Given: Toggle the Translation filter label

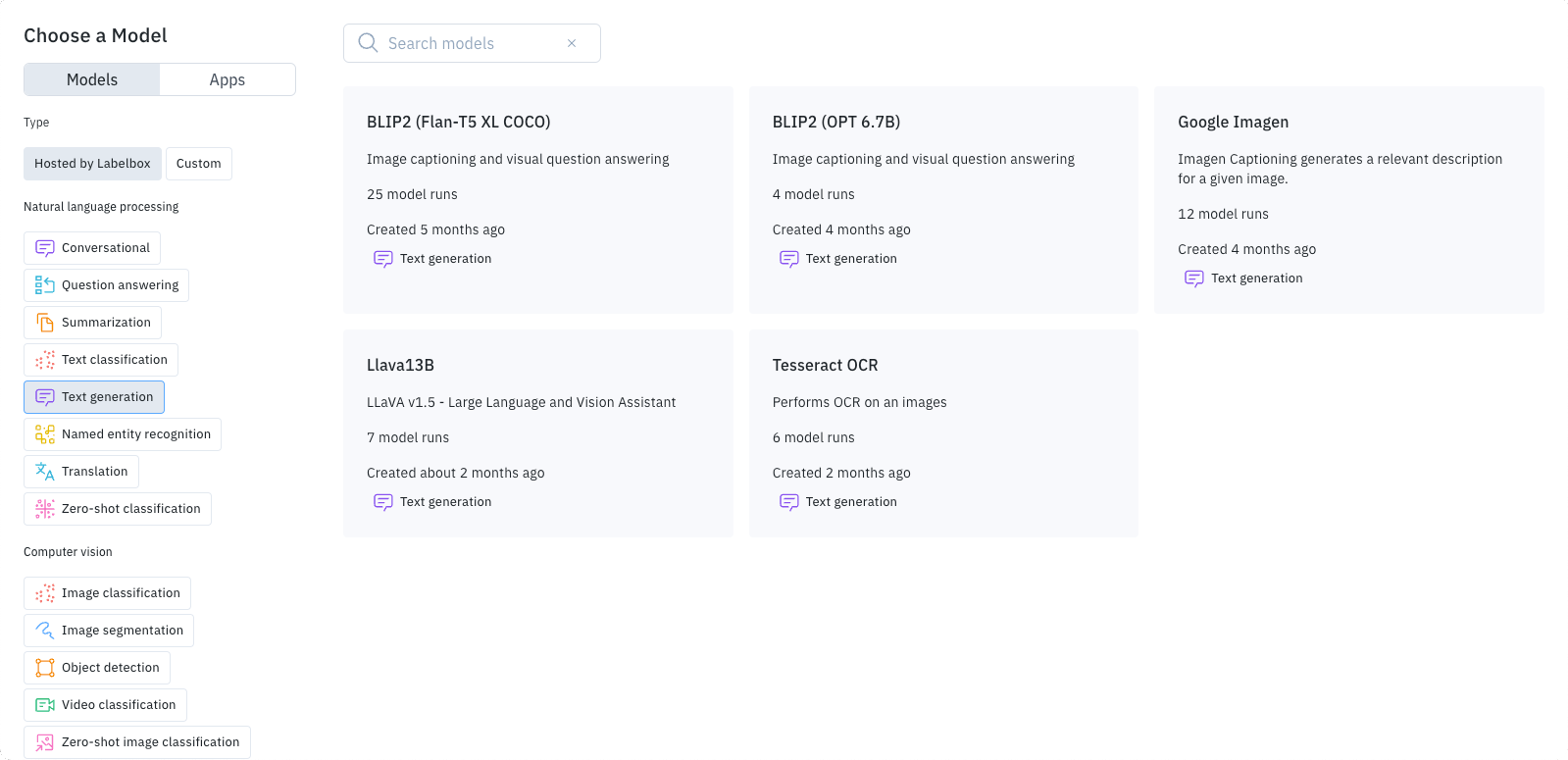Looking at the screenshot, I should click(95, 472).
